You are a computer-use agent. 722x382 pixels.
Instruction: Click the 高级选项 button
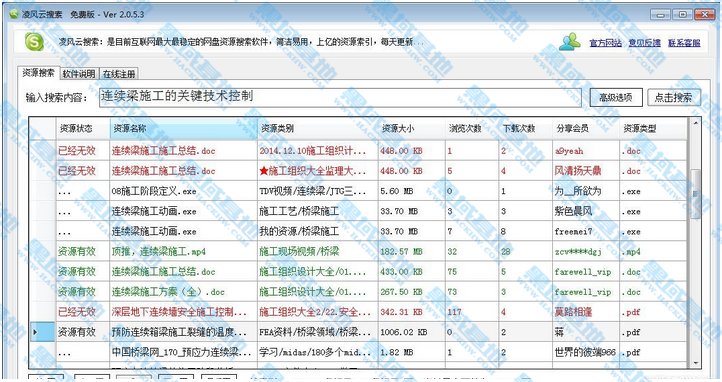pos(616,98)
